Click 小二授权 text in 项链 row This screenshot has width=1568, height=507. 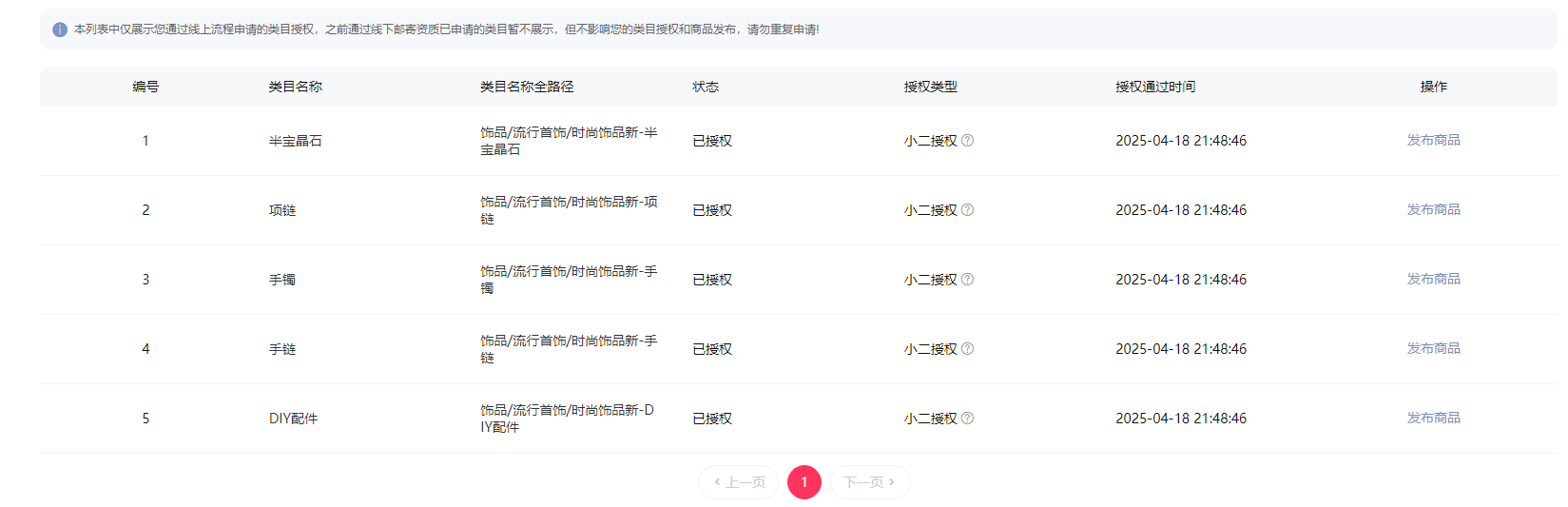coord(931,210)
